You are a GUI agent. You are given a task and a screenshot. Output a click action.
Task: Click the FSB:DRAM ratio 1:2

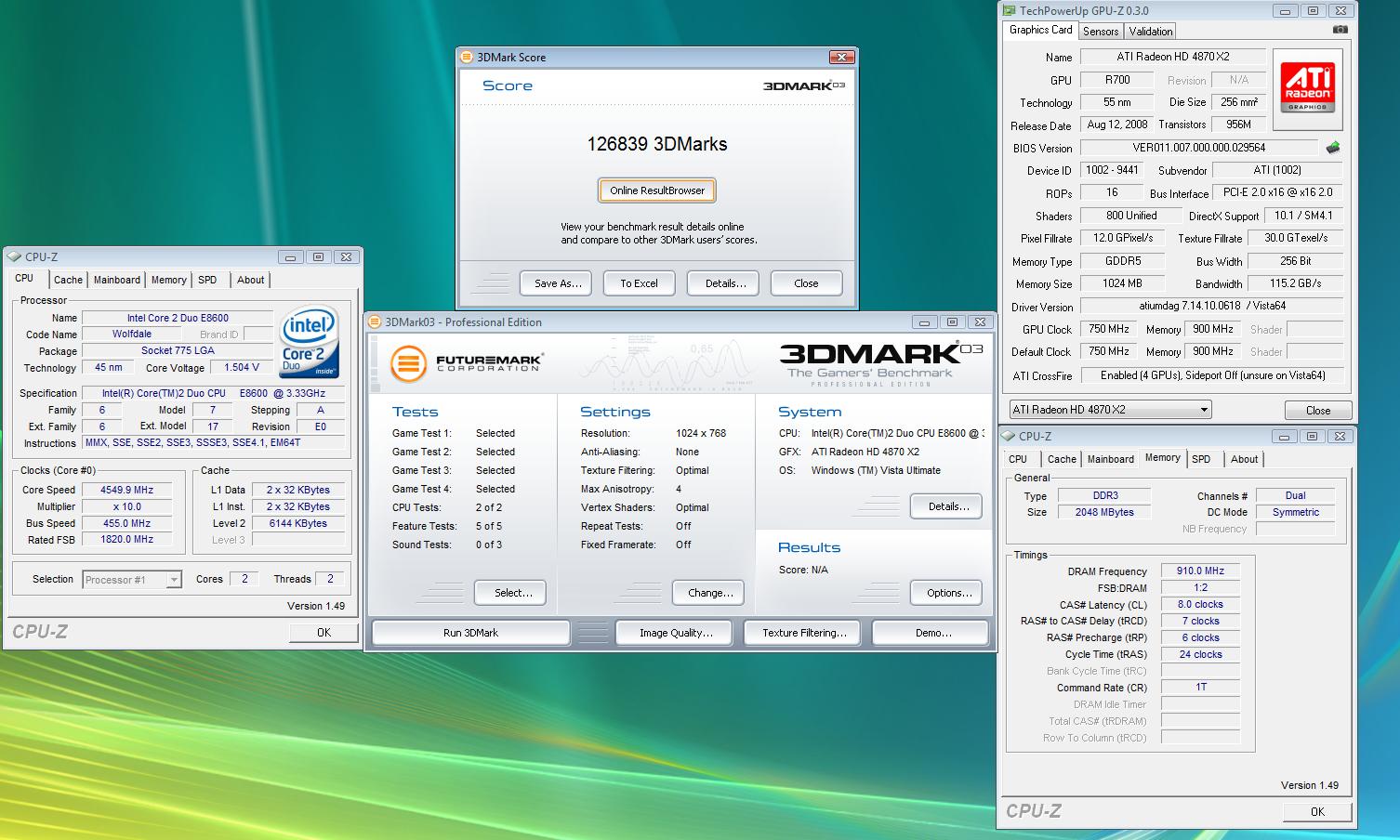pyautogui.click(x=1200, y=587)
